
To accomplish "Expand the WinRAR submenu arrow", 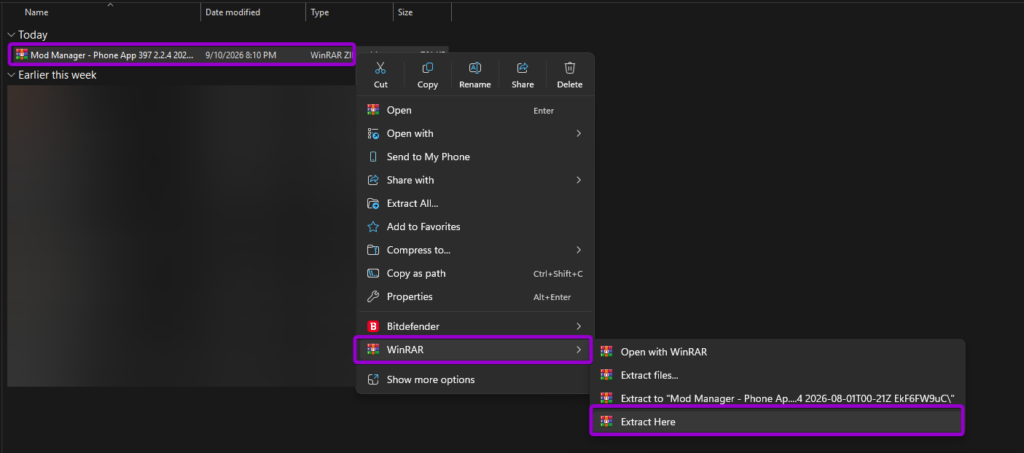I will 578,350.
